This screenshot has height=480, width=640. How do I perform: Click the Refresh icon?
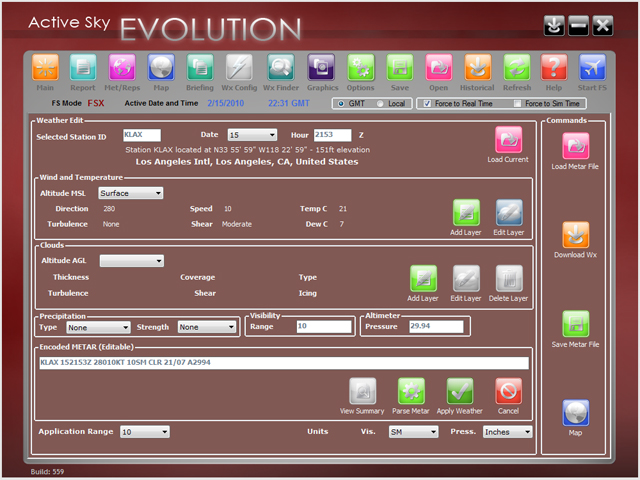point(517,67)
